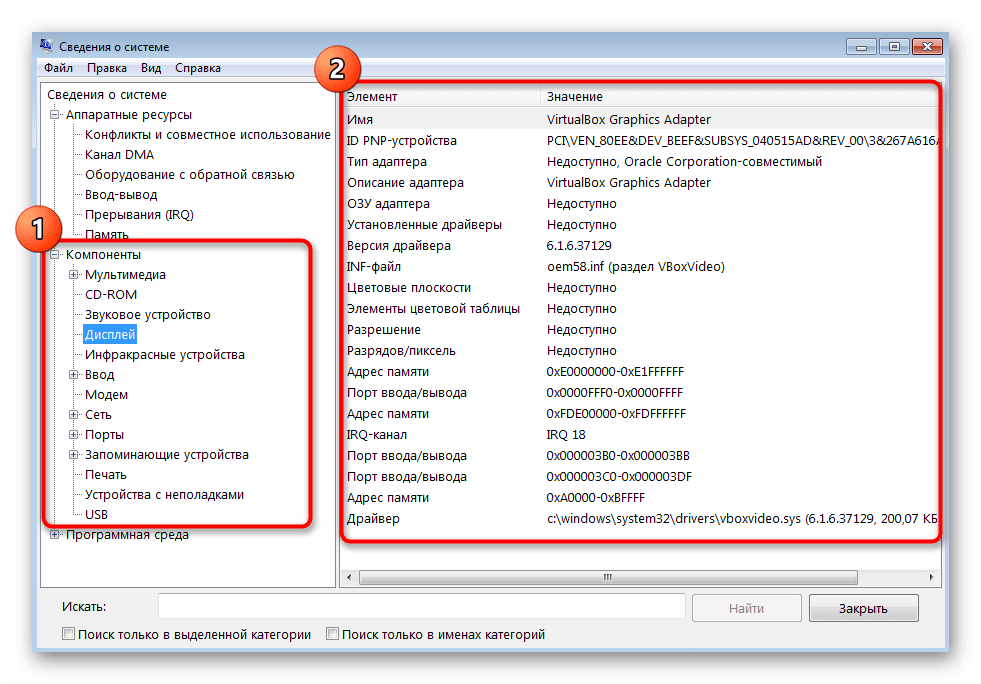The image size is (981, 684).
Task: Select the USB tree item
Action: pos(96,514)
